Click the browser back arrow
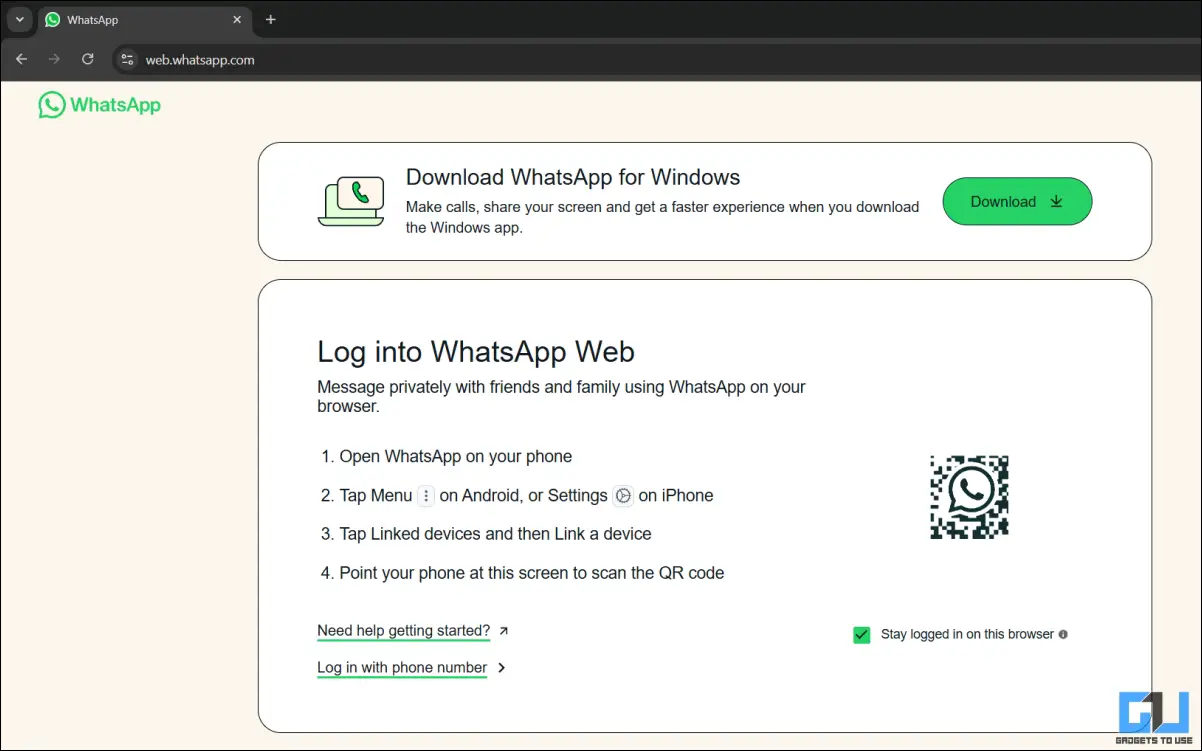Screen dimensions: 1202x751 click(x=21, y=60)
